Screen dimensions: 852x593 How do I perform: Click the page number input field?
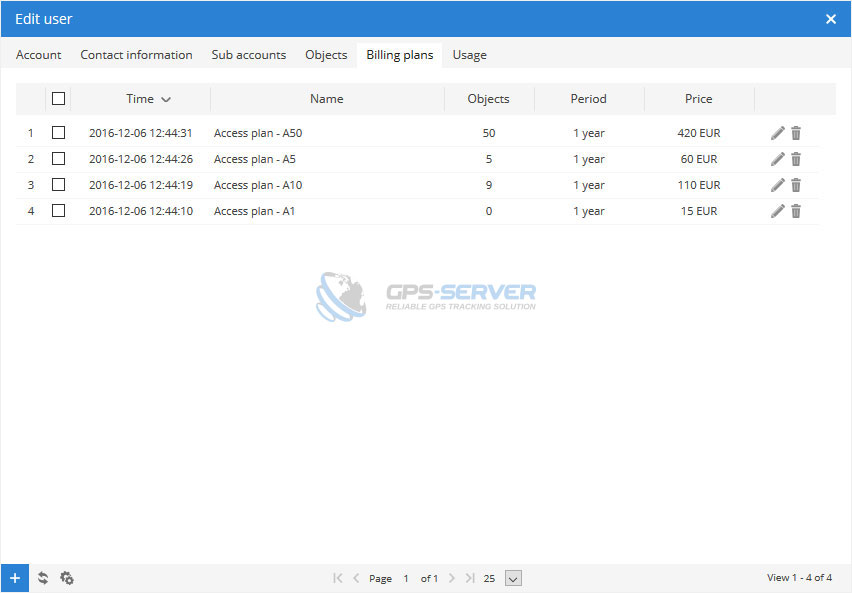point(406,578)
